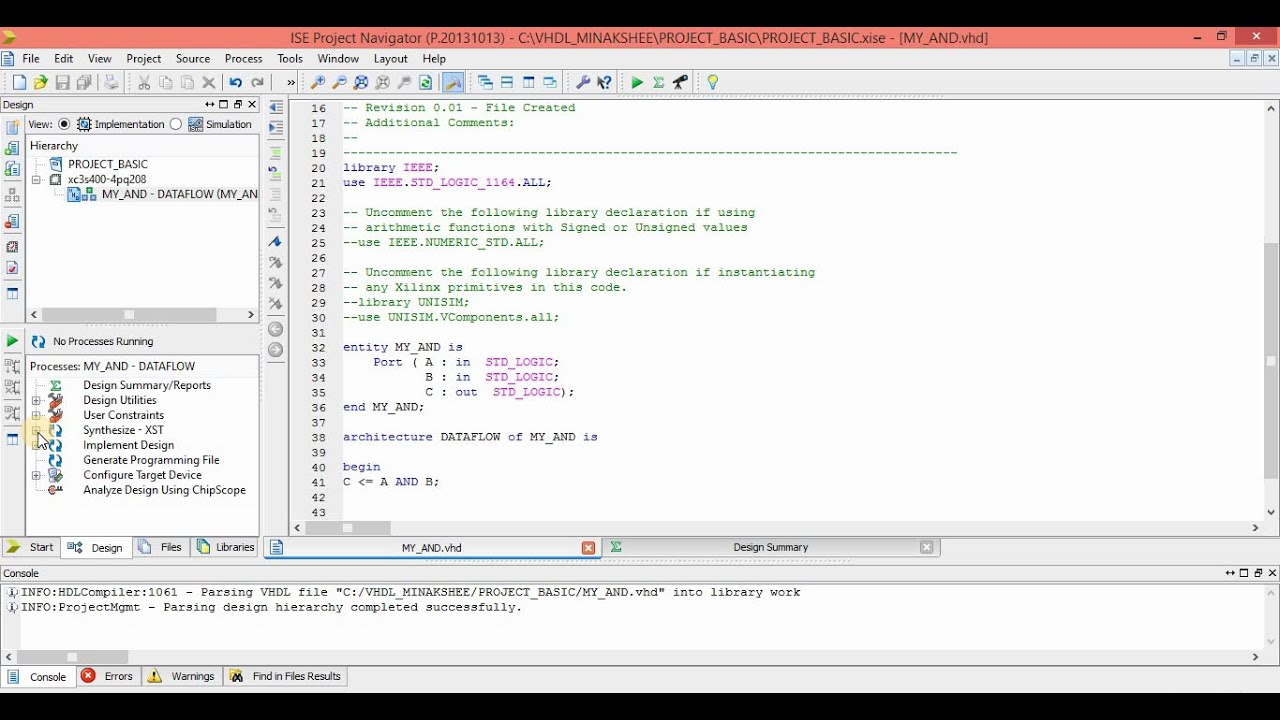Expand the Configure Target Device process
1280x720 pixels.
[x=36, y=475]
